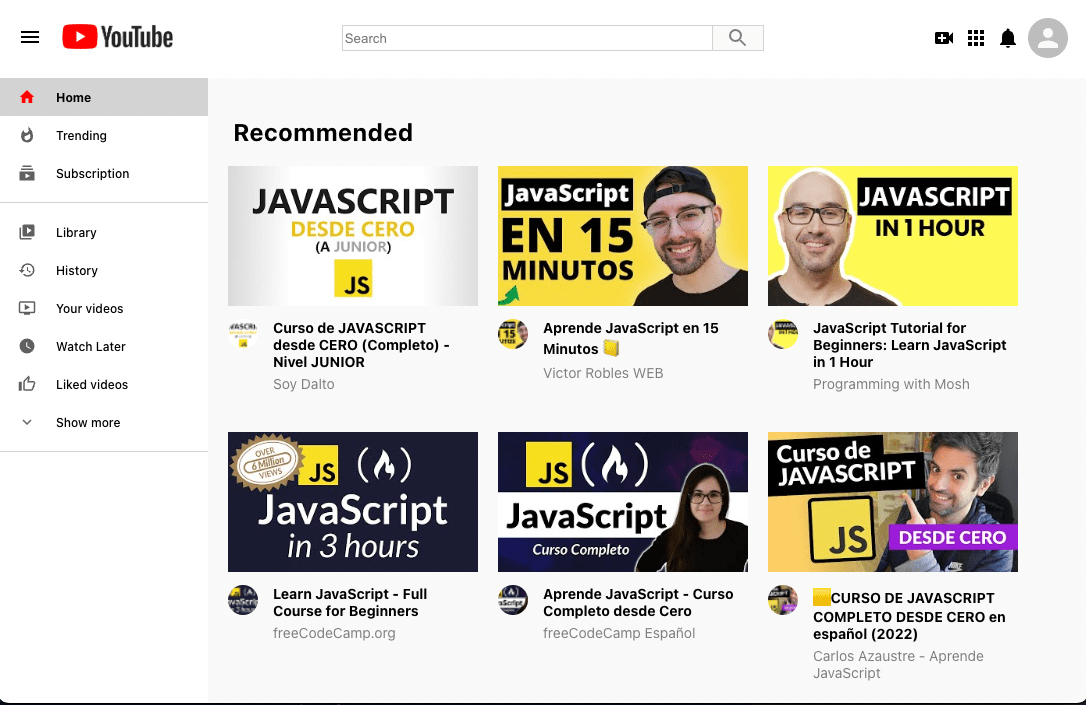Click Soy Dalto channel name

pos(303,384)
